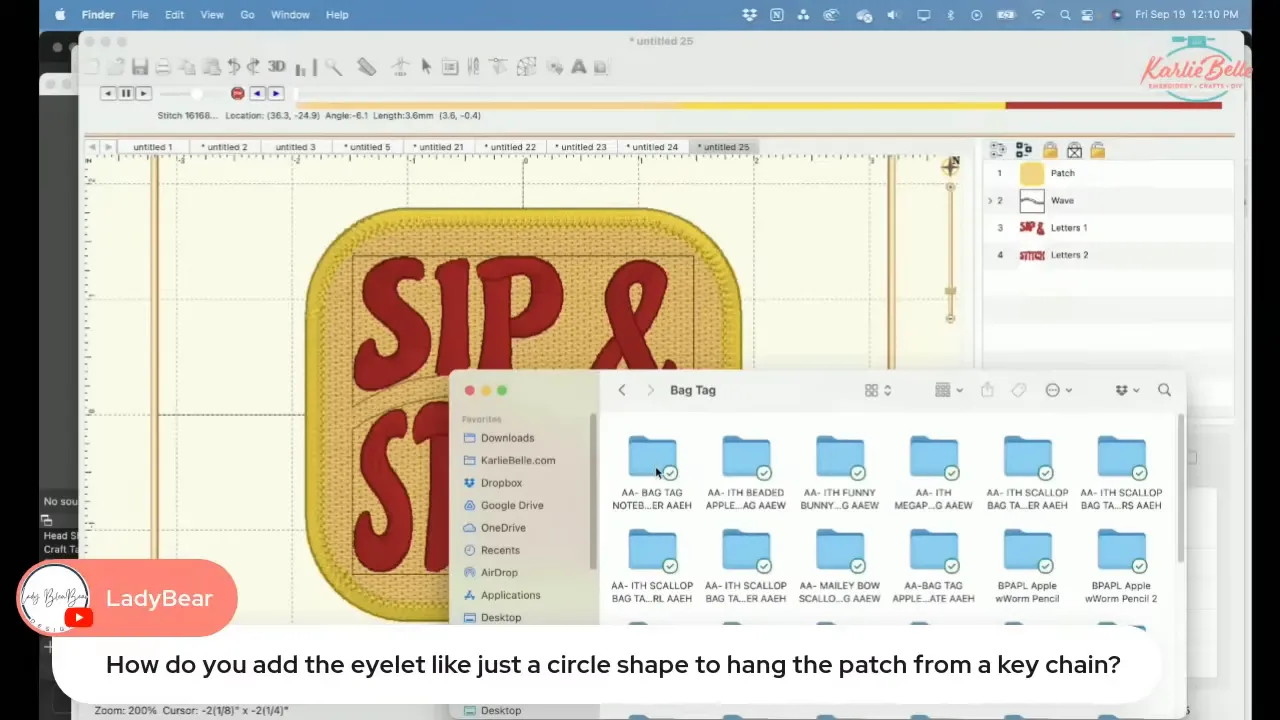Click the crossed-out lock icon in object panel
This screenshot has width=1280, height=720.
(x=1074, y=150)
